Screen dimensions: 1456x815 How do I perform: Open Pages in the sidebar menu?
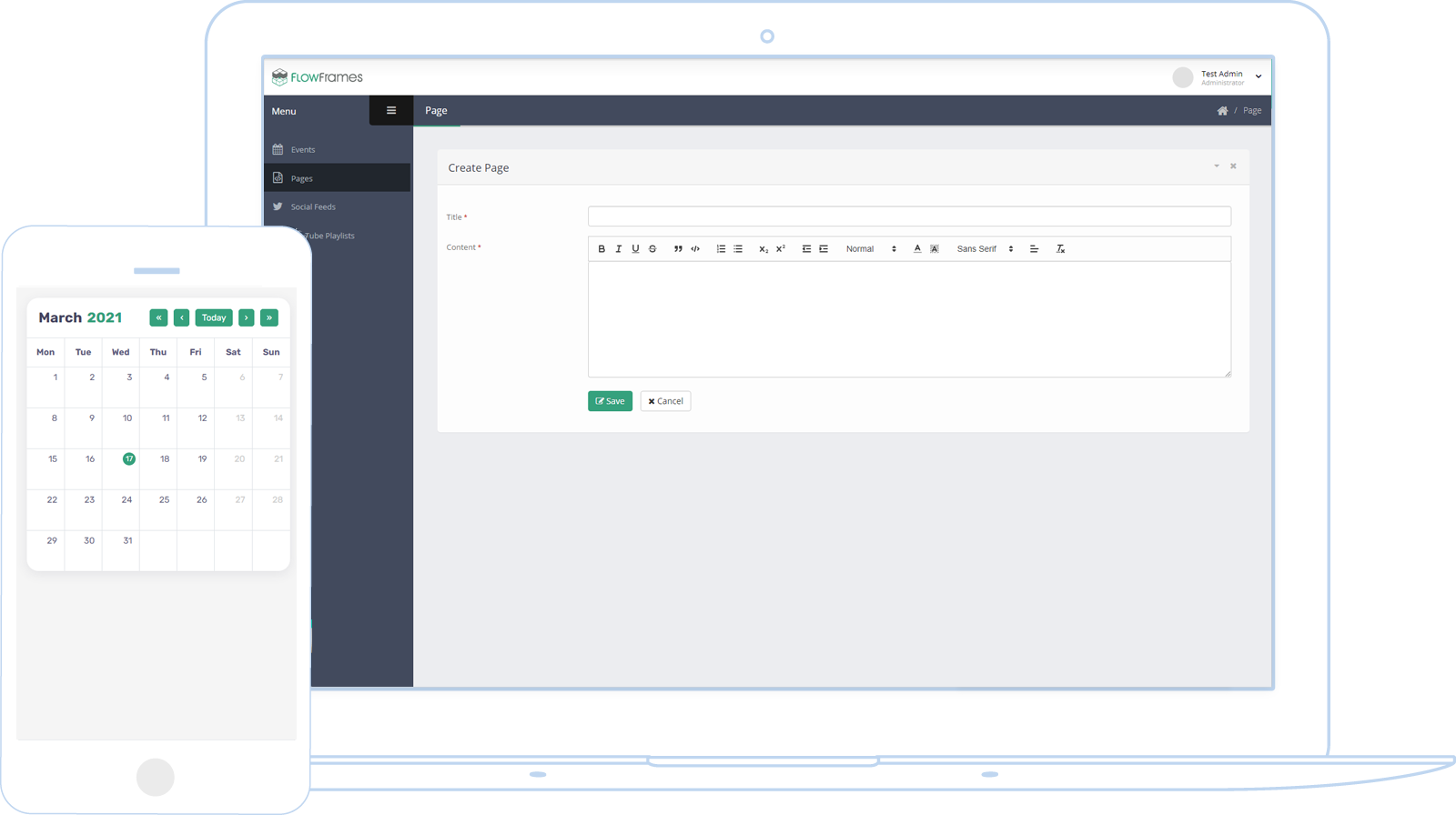click(x=338, y=178)
